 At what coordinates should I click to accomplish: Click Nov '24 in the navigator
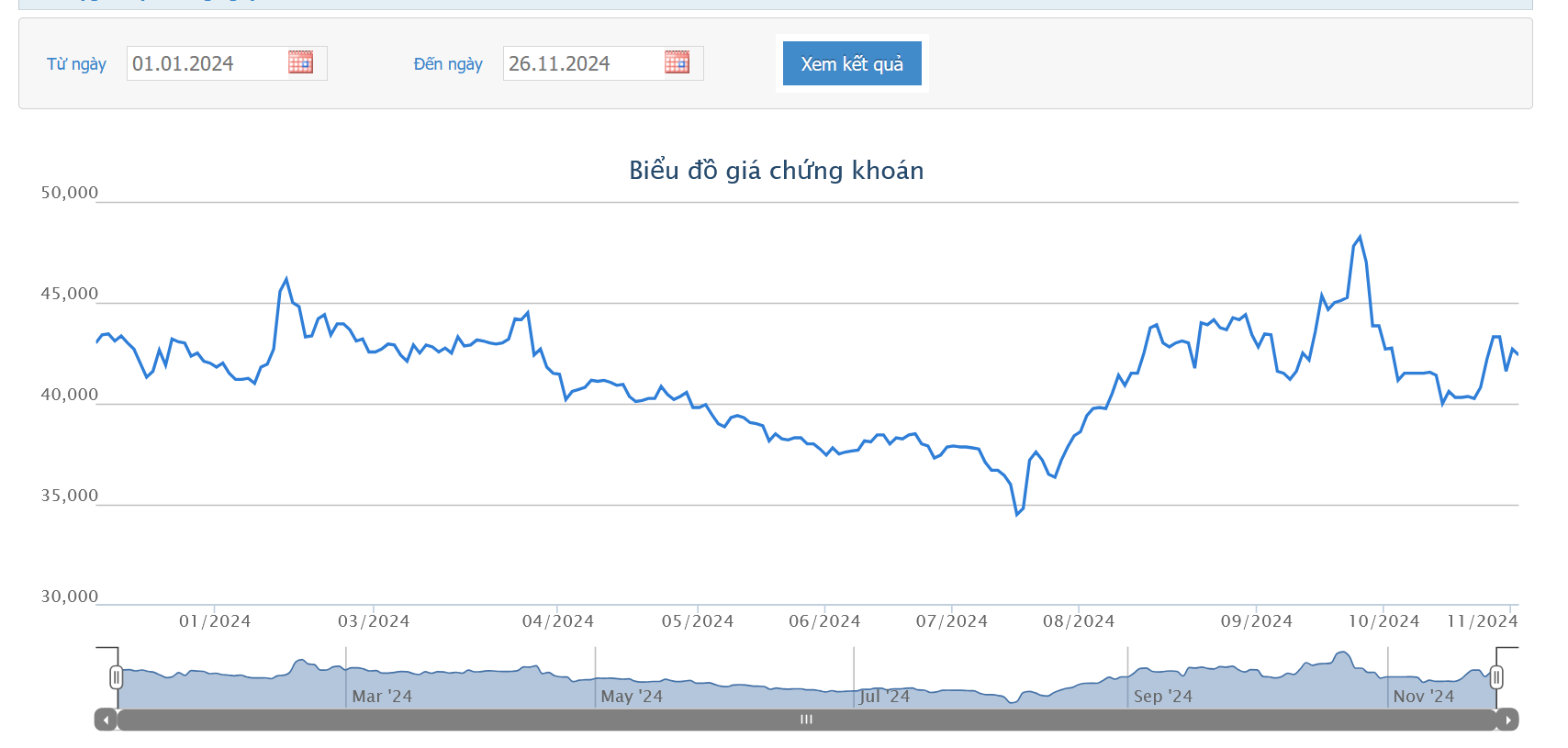1424,697
